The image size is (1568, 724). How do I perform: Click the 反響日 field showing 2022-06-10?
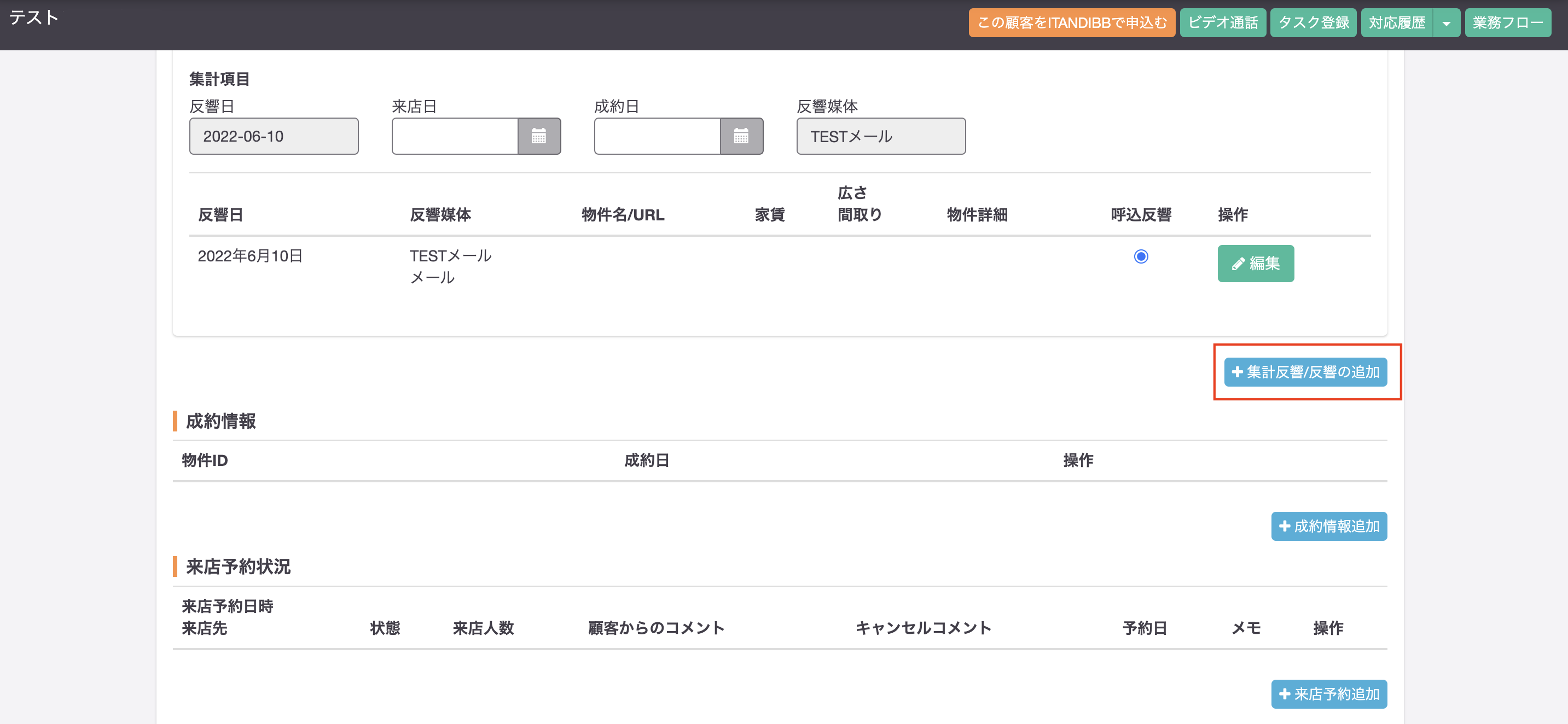tap(274, 136)
